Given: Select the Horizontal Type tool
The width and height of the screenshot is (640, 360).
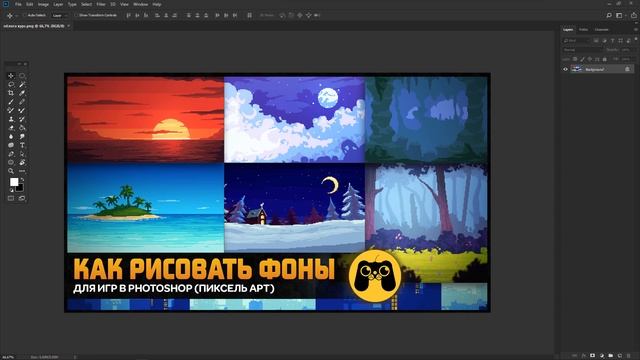Looking at the screenshot, I should 22,145.
